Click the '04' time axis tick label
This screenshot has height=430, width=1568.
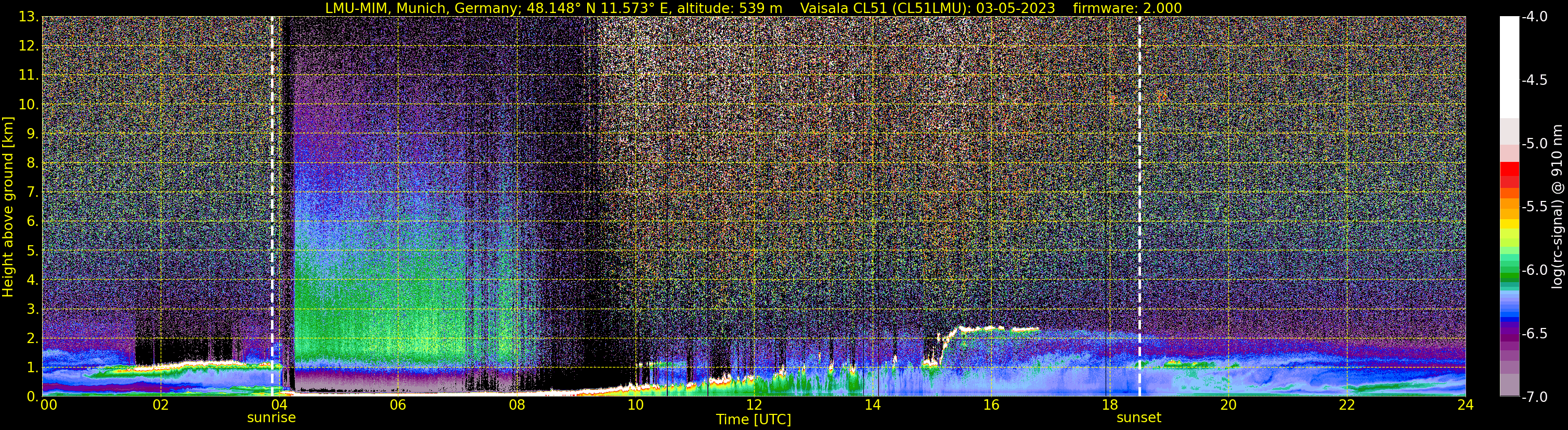tap(279, 405)
